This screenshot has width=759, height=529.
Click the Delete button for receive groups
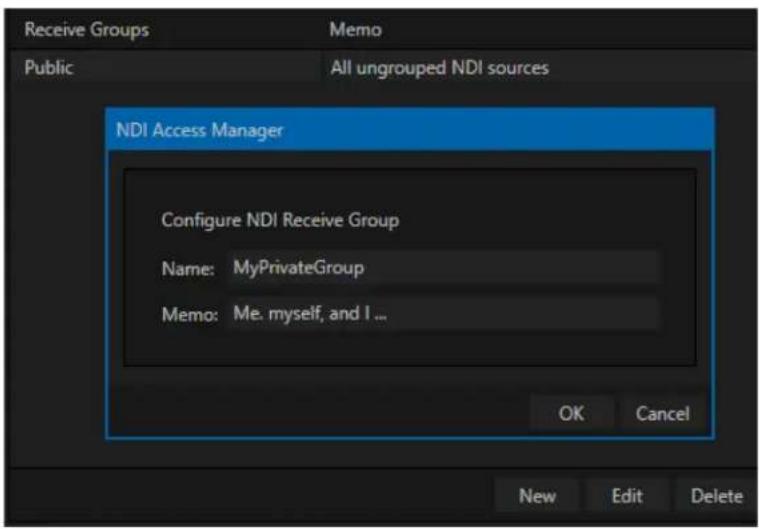(x=717, y=496)
